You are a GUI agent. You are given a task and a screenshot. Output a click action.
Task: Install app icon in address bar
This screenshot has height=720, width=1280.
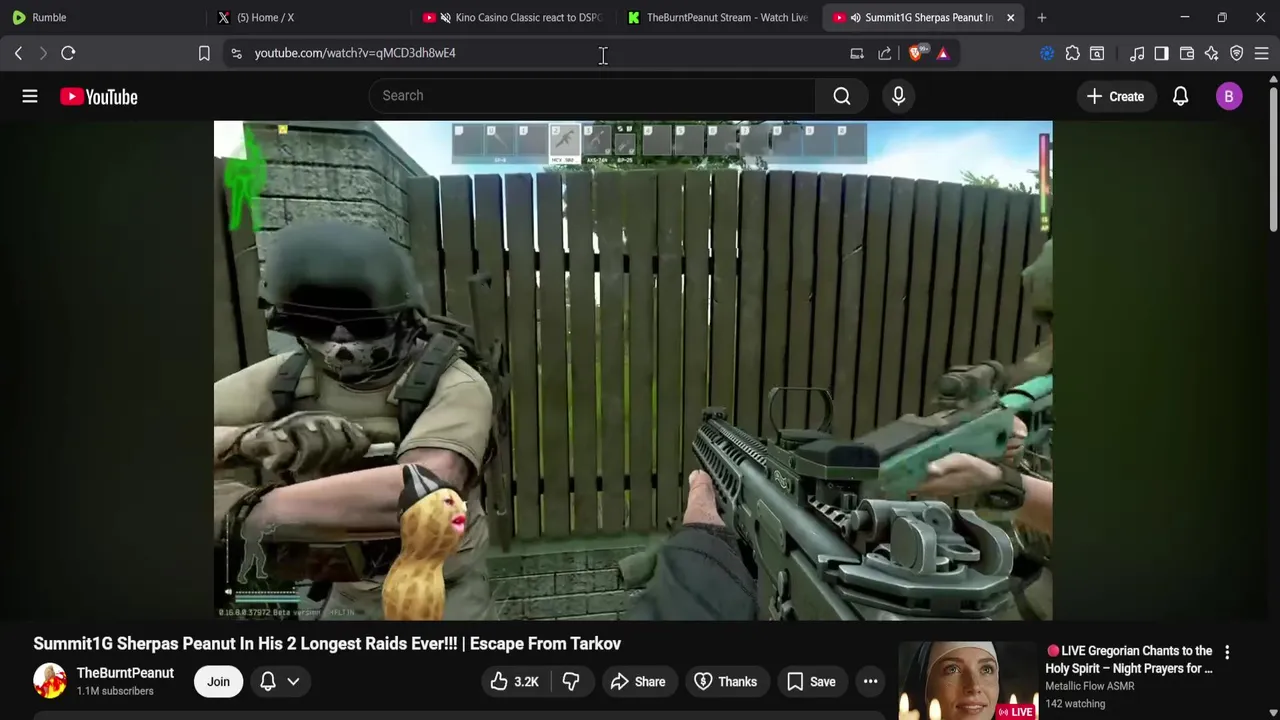857,53
